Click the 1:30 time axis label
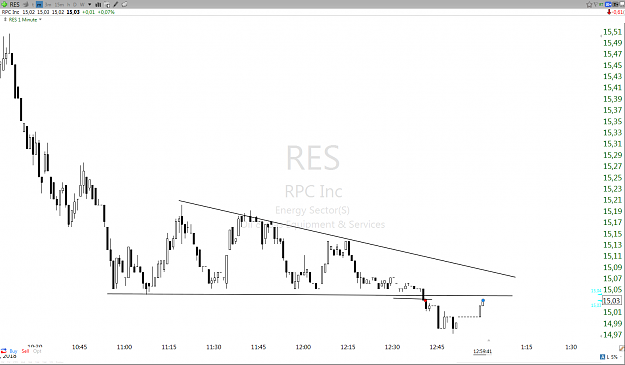This screenshot has height=365, width=625. point(571,347)
